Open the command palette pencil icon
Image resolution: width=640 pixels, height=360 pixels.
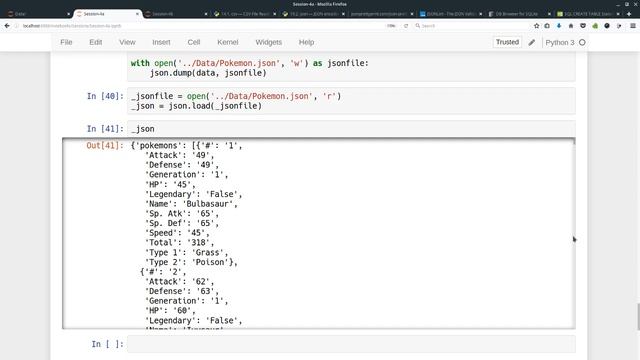[x=531, y=42]
